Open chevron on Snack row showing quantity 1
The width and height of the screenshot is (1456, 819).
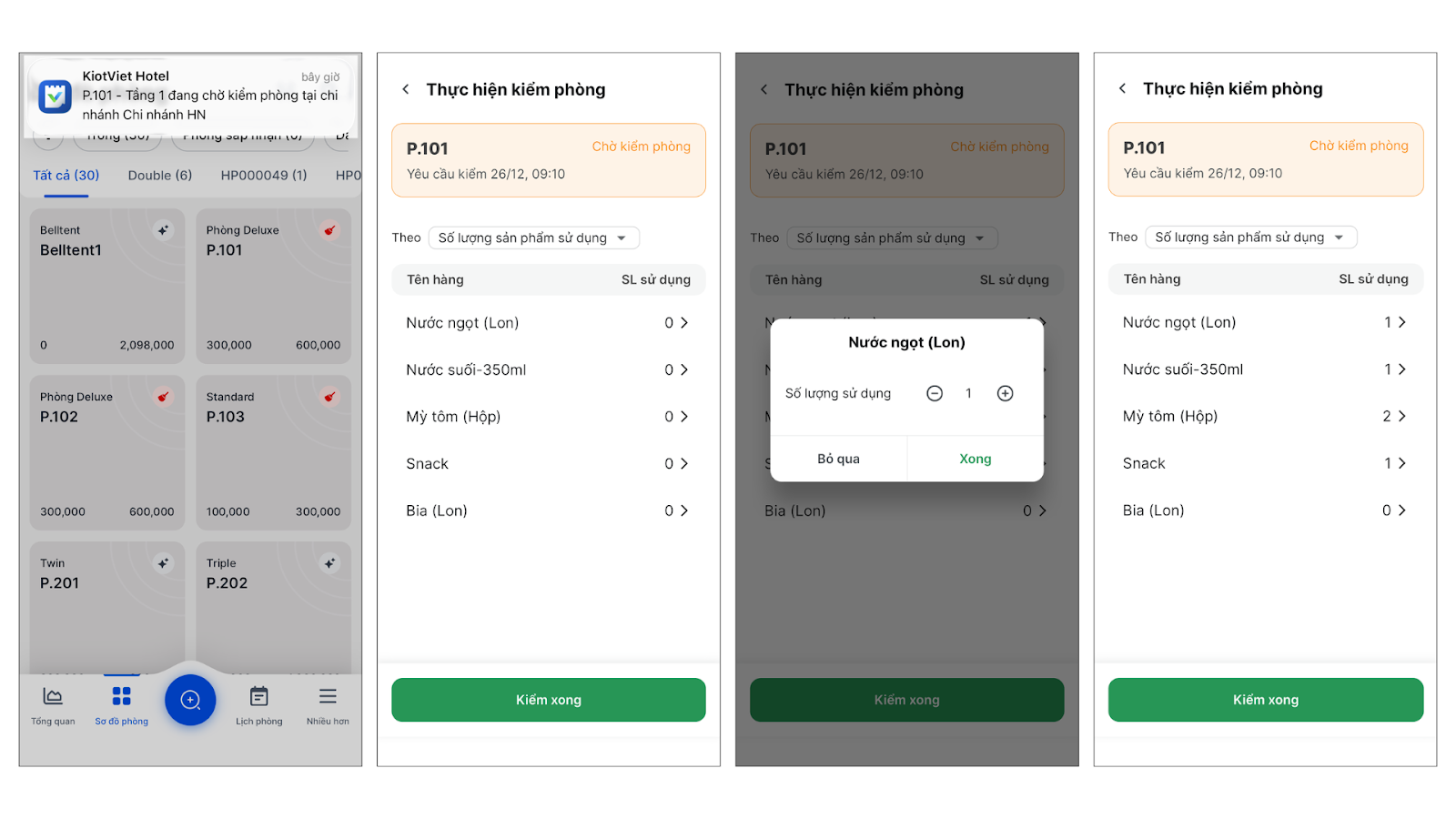point(1401,463)
